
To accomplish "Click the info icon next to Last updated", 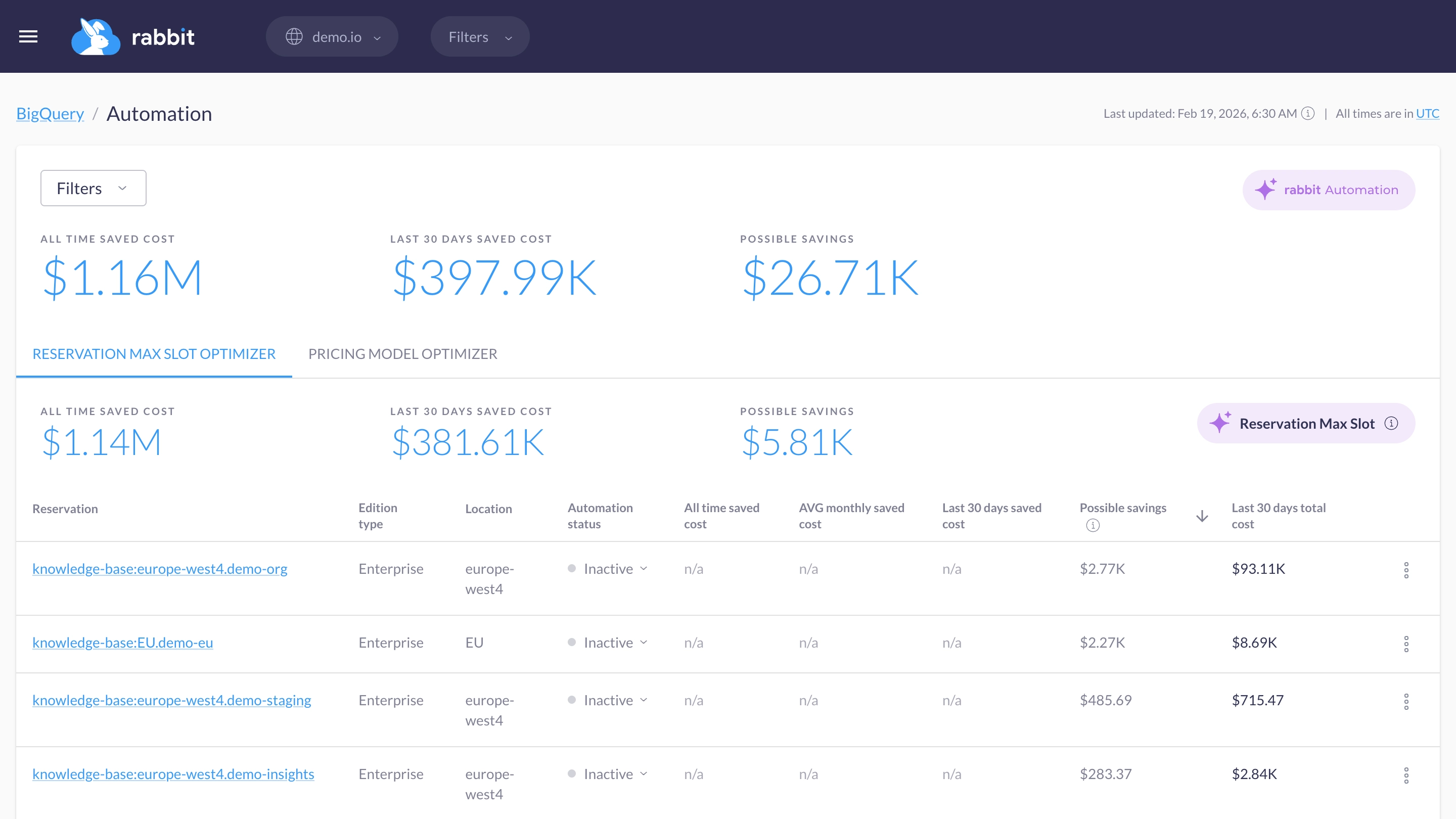I will pos(1308,114).
